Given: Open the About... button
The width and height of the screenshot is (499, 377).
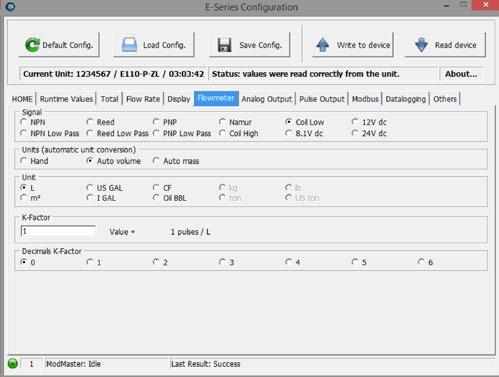Looking at the screenshot, I should click(461, 74).
